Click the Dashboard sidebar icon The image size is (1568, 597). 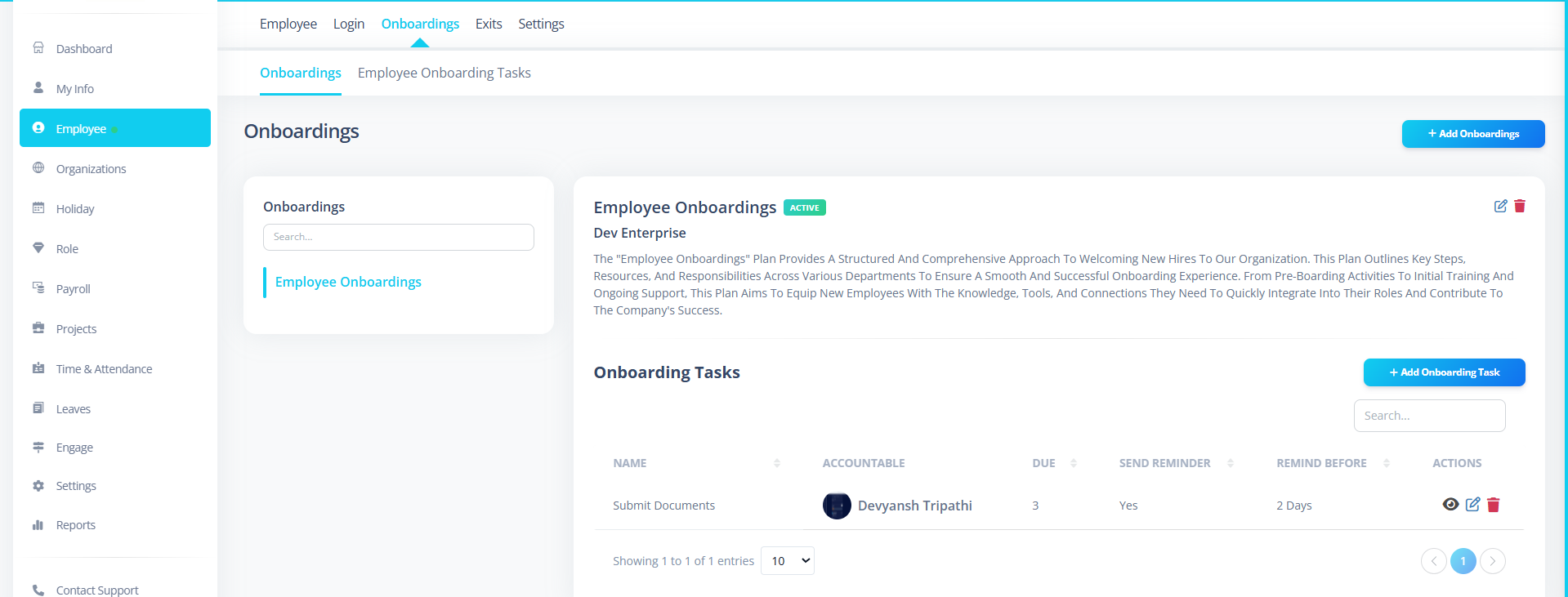tap(38, 48)
